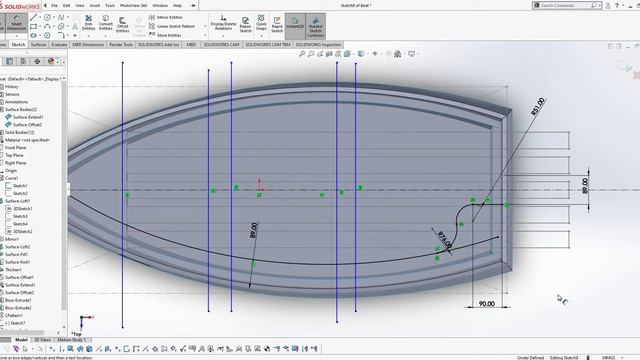Image resolution: width=640 pixels, height=360 pixels.
Task: Open the Display/Delete Relations dropdown arrow
Action: (x=223, y=36)
